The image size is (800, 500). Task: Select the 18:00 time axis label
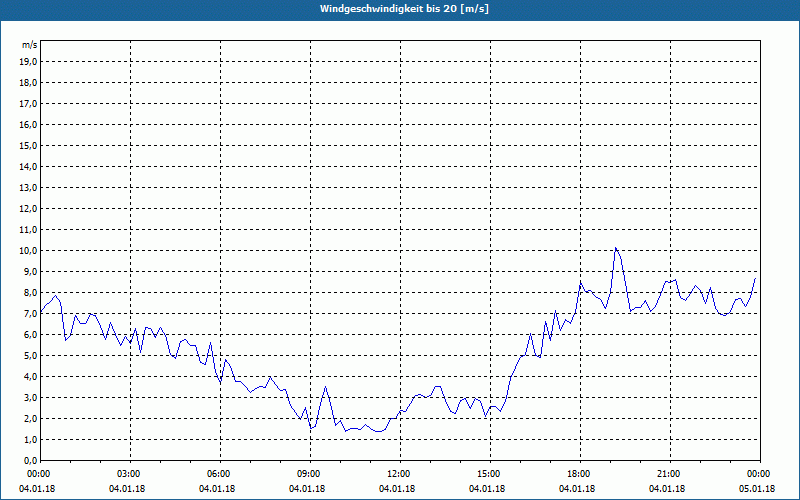579,474
